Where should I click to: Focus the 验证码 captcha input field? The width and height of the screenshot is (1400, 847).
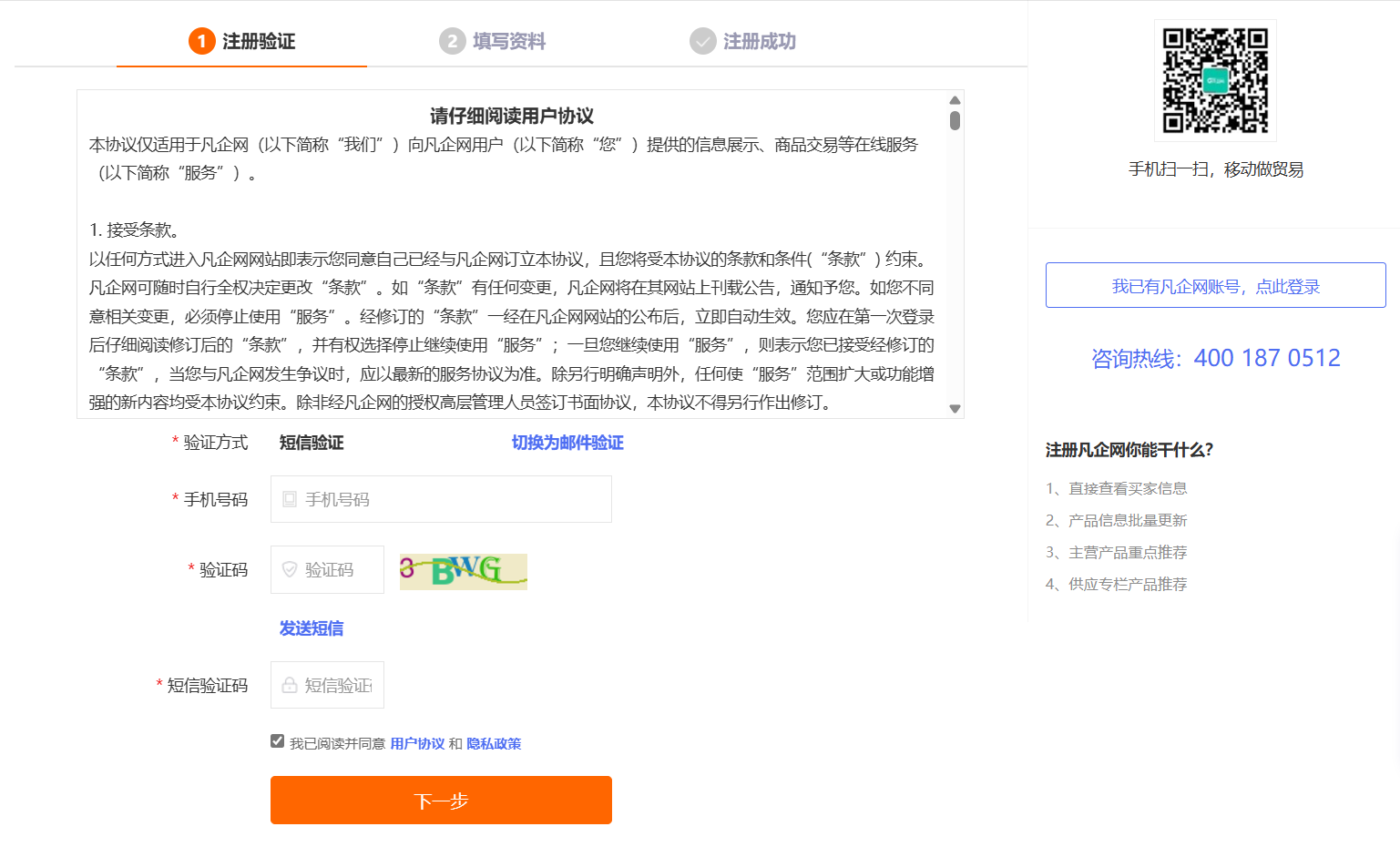coord(327,569)
